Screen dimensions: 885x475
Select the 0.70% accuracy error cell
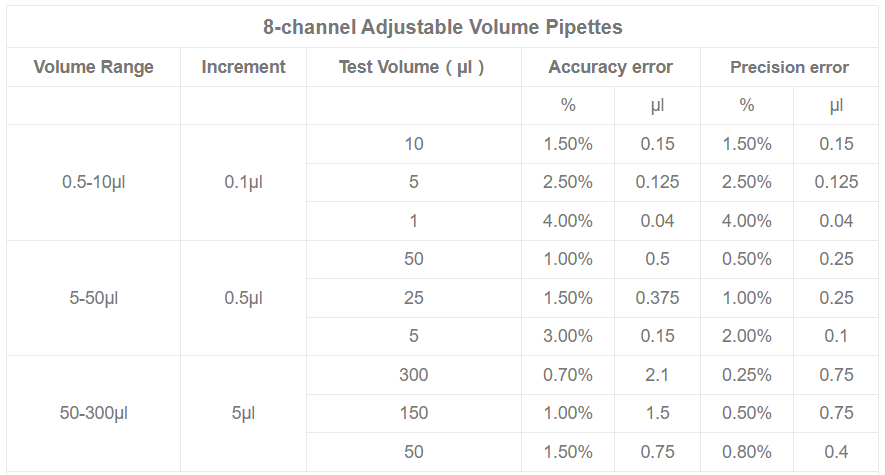tap(568, 375)
